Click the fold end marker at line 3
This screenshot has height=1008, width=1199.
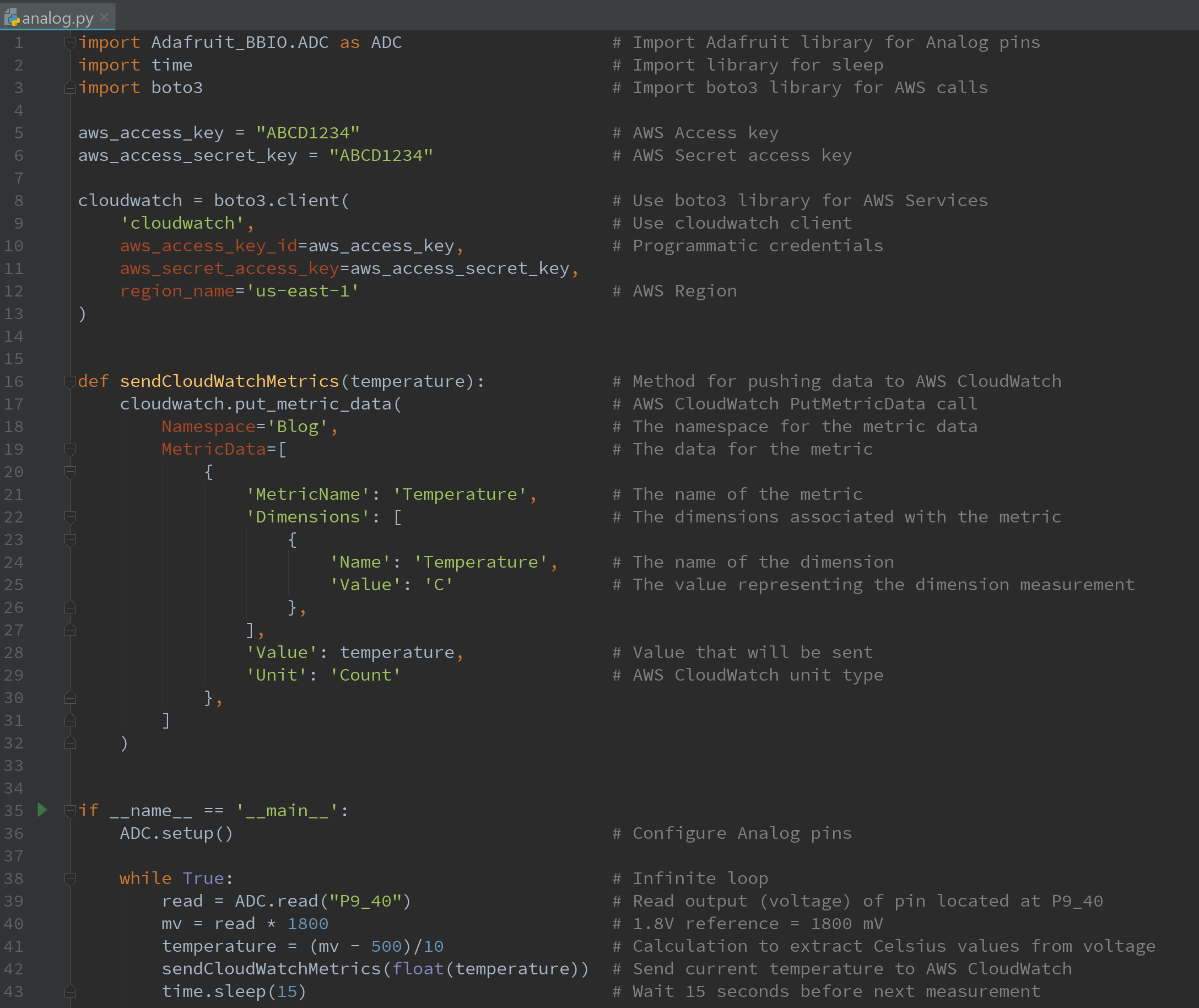pos(71,88)
